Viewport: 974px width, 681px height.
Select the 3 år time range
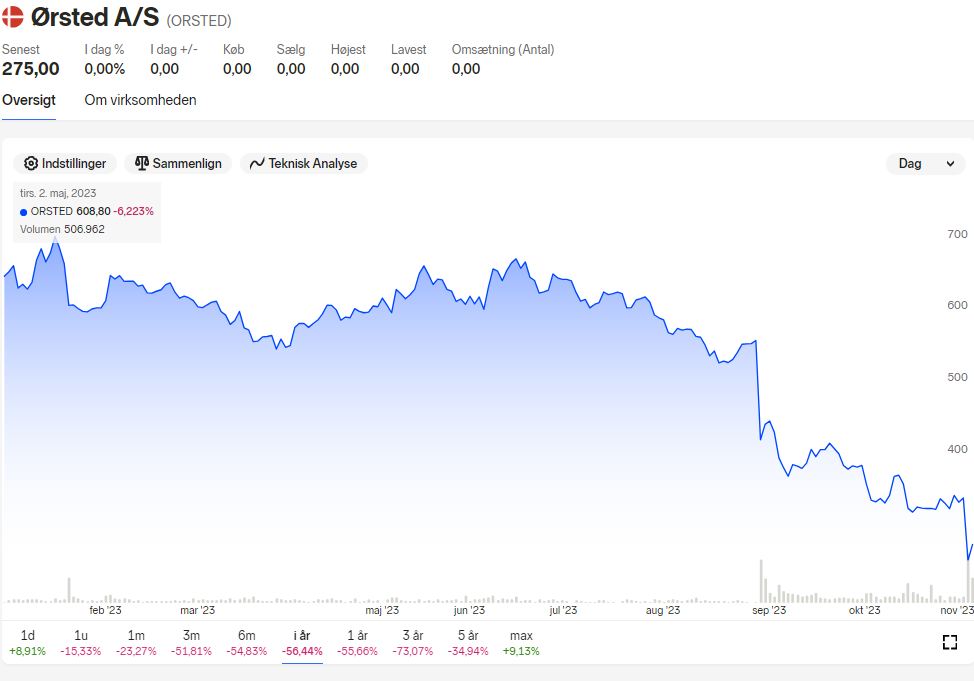coord(412,642)
